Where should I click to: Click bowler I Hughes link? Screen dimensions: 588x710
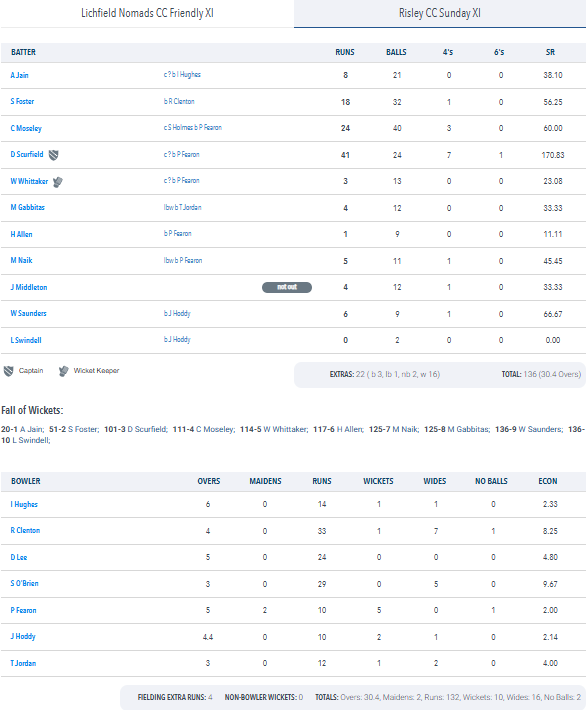click(x=24, y=504)
